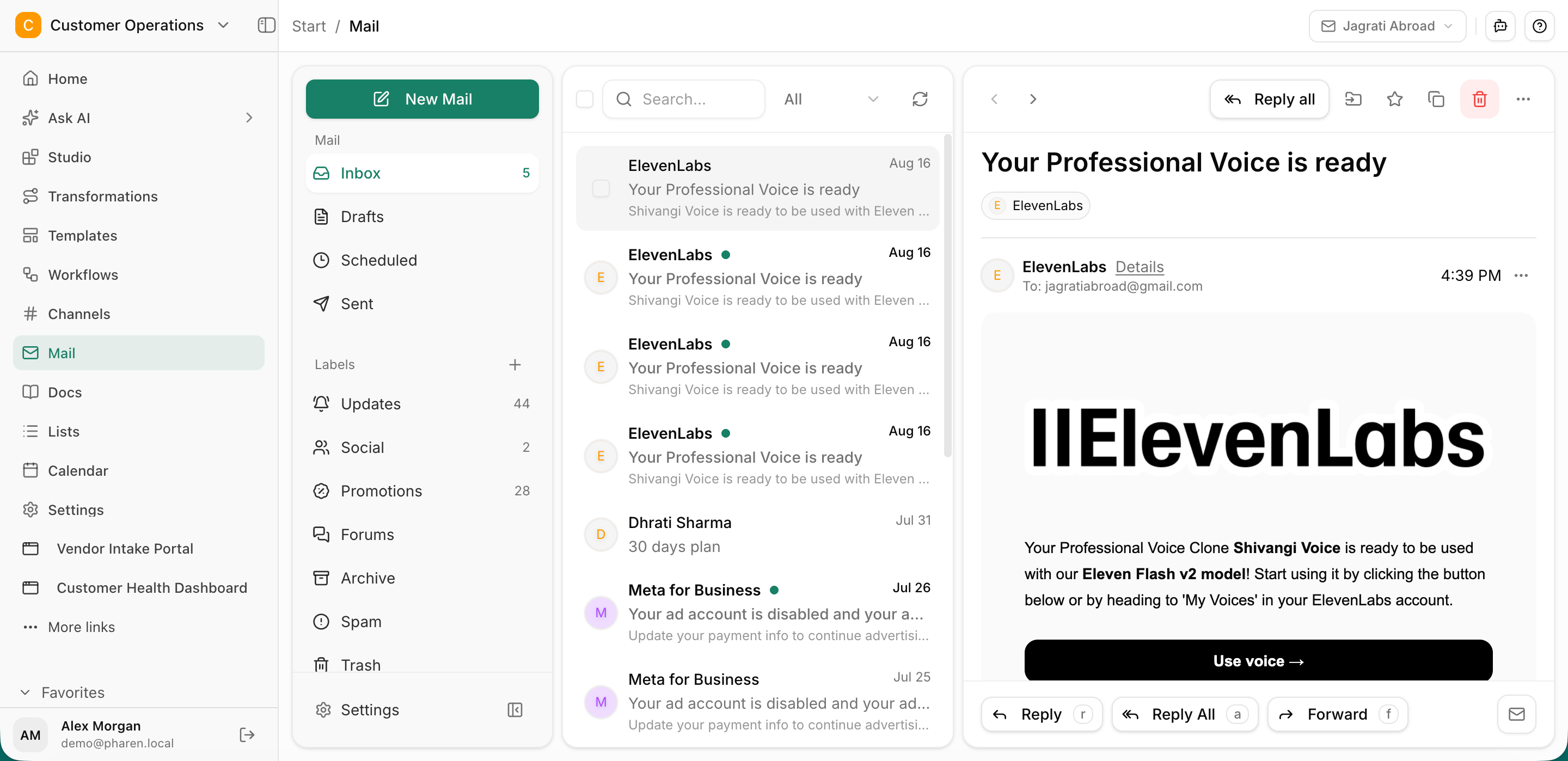The height and width of the screenshot is (761, 1568).
Task: Click Reply all button in toolbar
Action: 1269,99
